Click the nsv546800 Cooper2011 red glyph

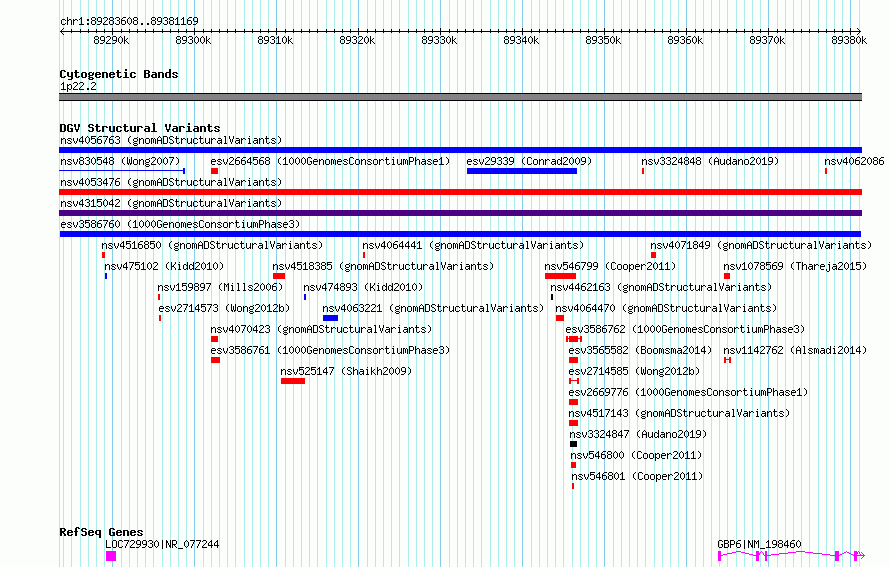point(573,465)
